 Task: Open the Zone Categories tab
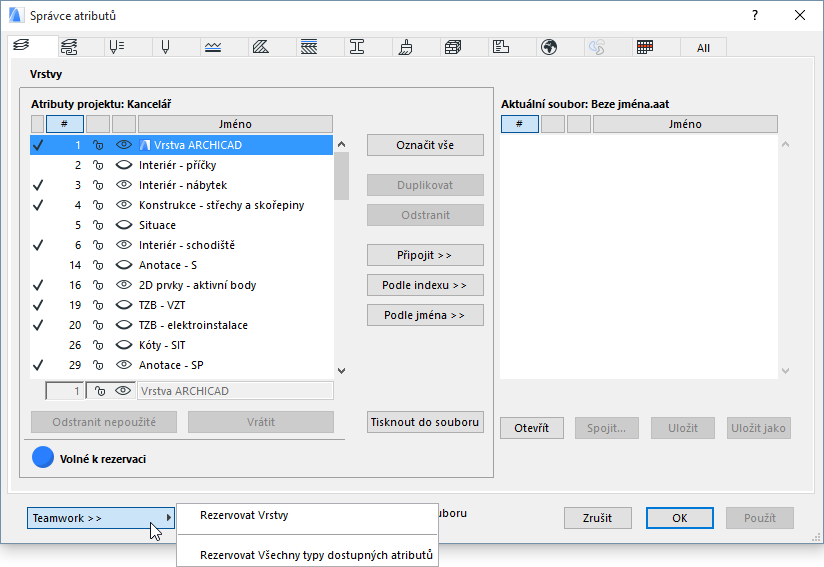pyautogui.click(x=501, y=47)
